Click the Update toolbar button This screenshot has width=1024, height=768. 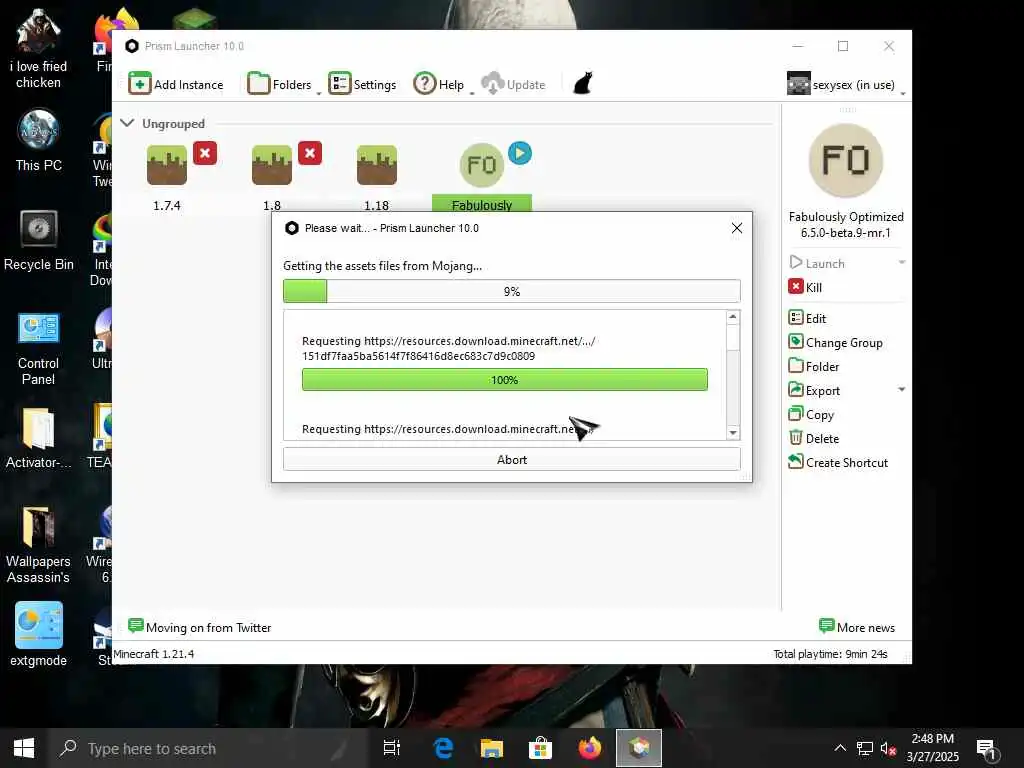(513, 84)
